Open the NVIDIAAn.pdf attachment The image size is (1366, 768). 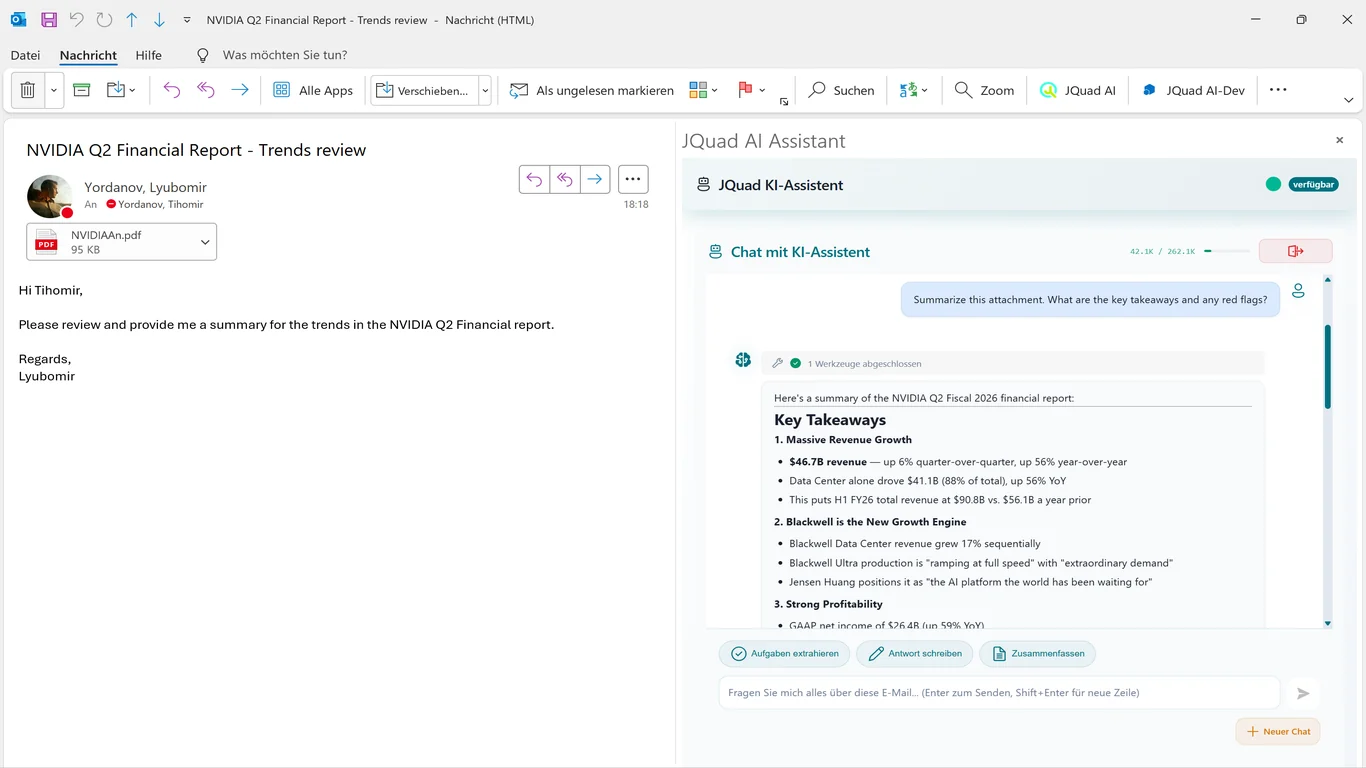pos(110,242)
